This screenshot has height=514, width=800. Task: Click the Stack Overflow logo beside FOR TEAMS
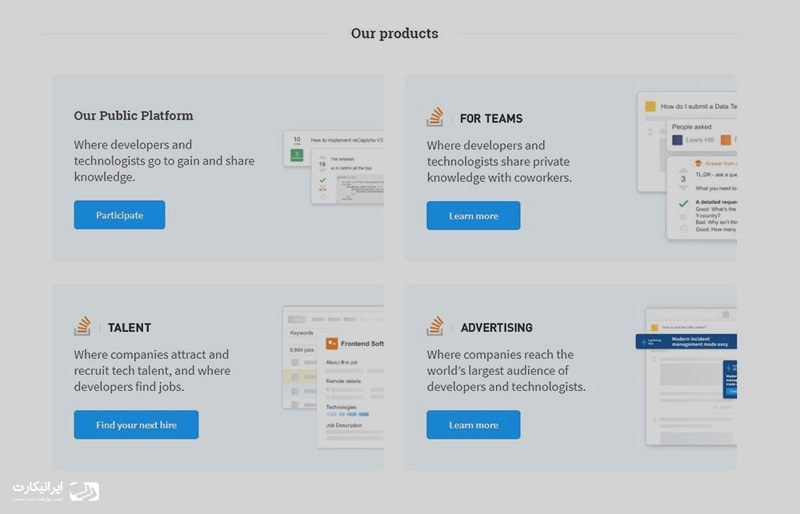point(435,117)
